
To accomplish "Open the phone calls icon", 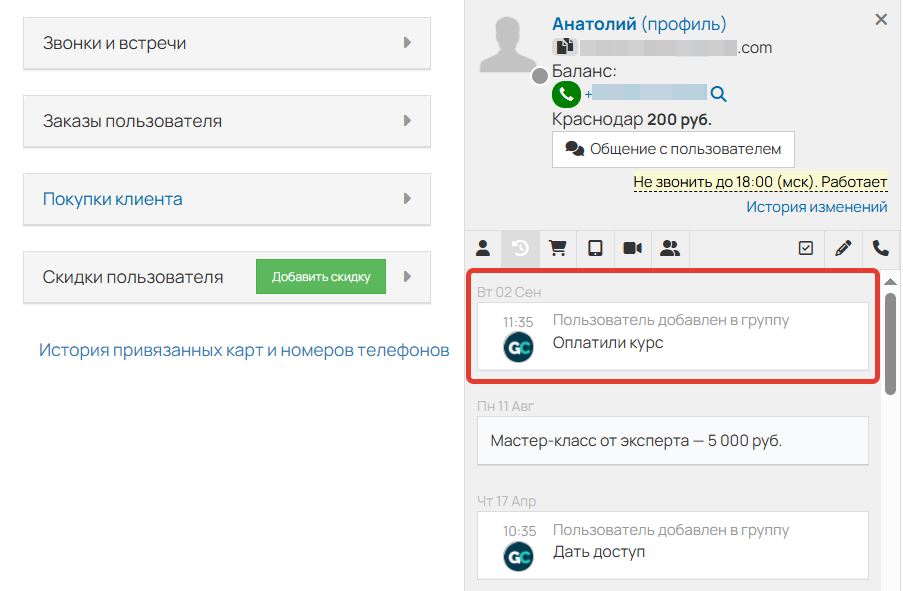I will [x=879, y=248].
